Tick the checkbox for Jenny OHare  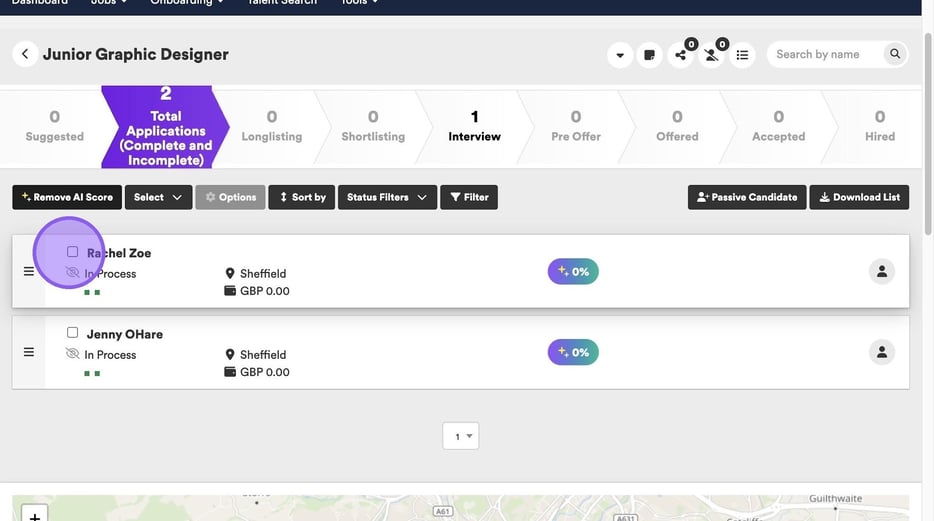[72, 333]
